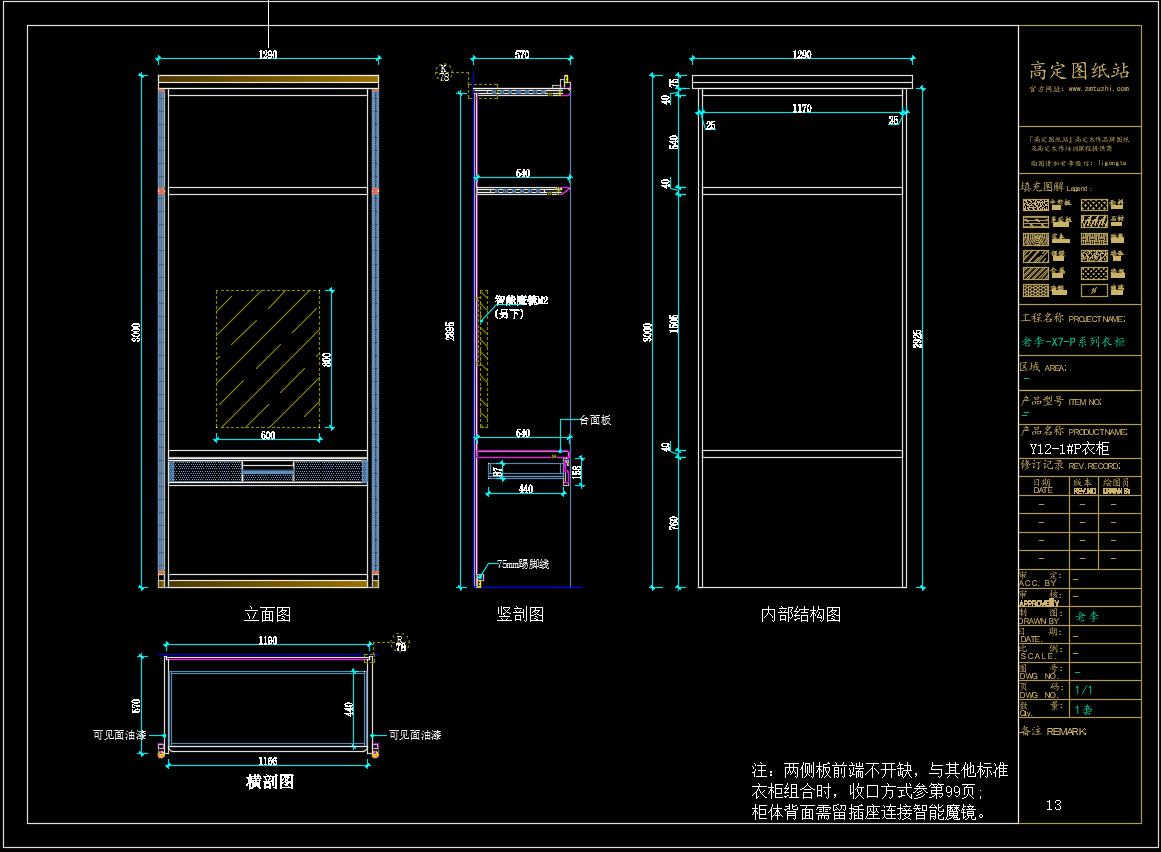Click the page number 13

(x=1054, y=805)
